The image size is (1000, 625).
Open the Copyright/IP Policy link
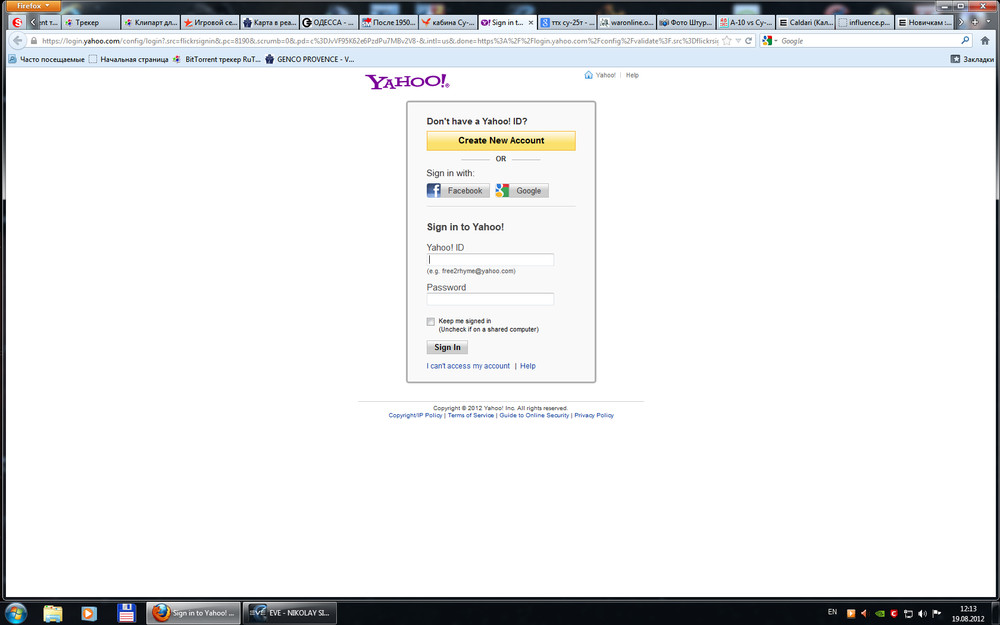pyautogui.click(x=415, y=415)
